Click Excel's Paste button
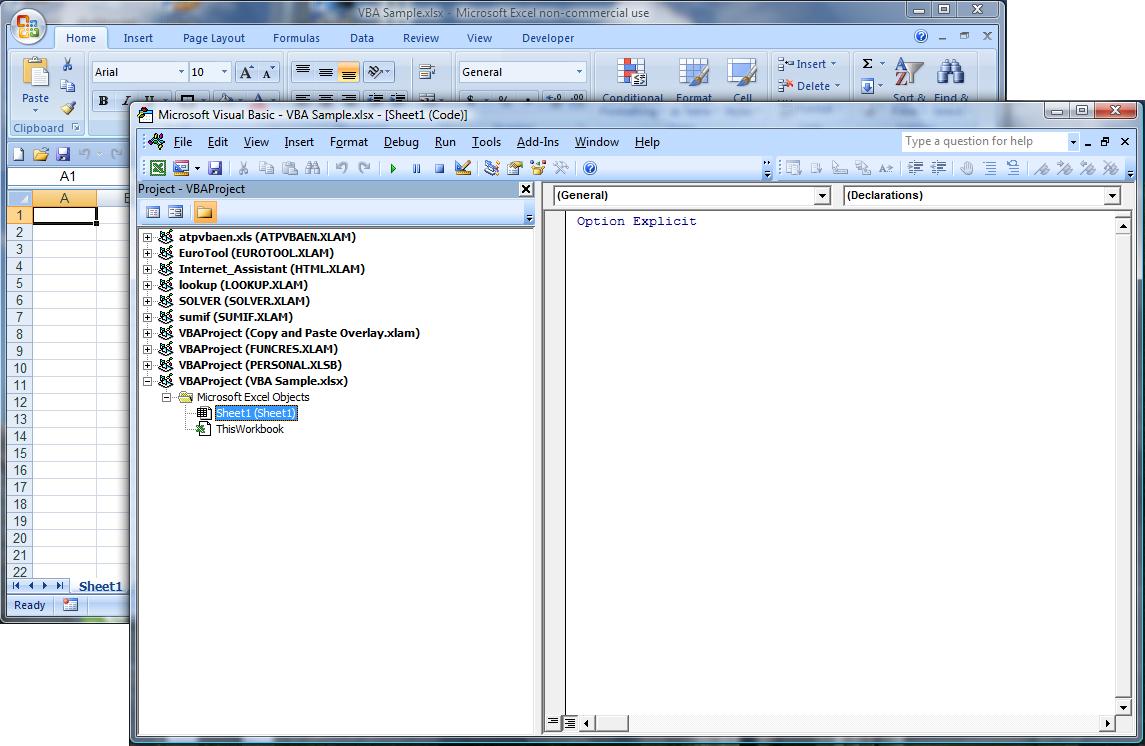This screenshot has width=1145, height=746. click(x=35, y=84)
